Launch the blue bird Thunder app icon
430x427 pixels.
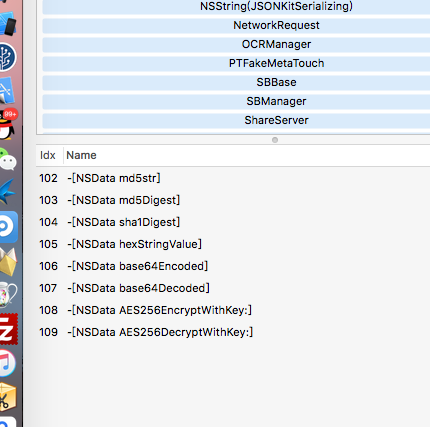[x=7, y=192]
